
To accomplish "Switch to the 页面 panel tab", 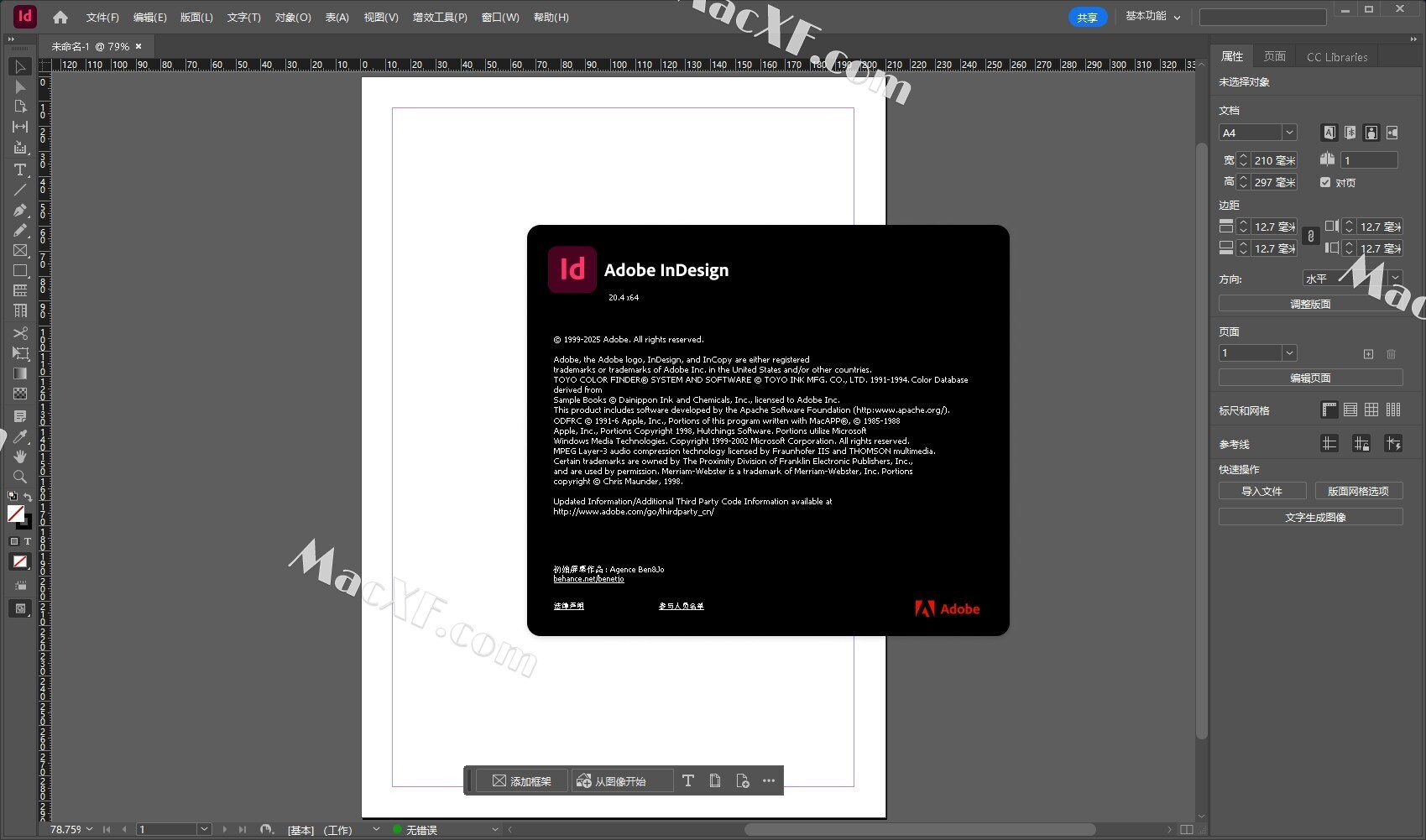I will (1275, 56).
